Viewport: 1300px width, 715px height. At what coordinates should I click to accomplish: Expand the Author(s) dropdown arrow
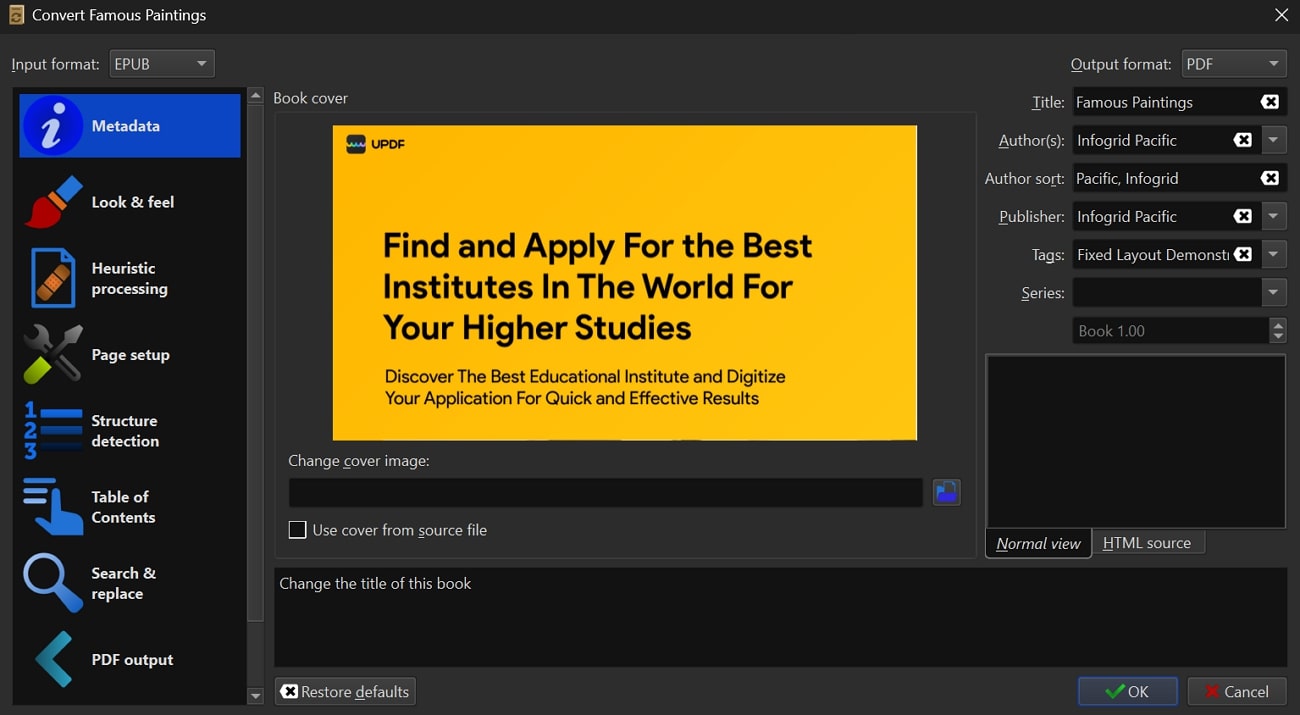1273,140
